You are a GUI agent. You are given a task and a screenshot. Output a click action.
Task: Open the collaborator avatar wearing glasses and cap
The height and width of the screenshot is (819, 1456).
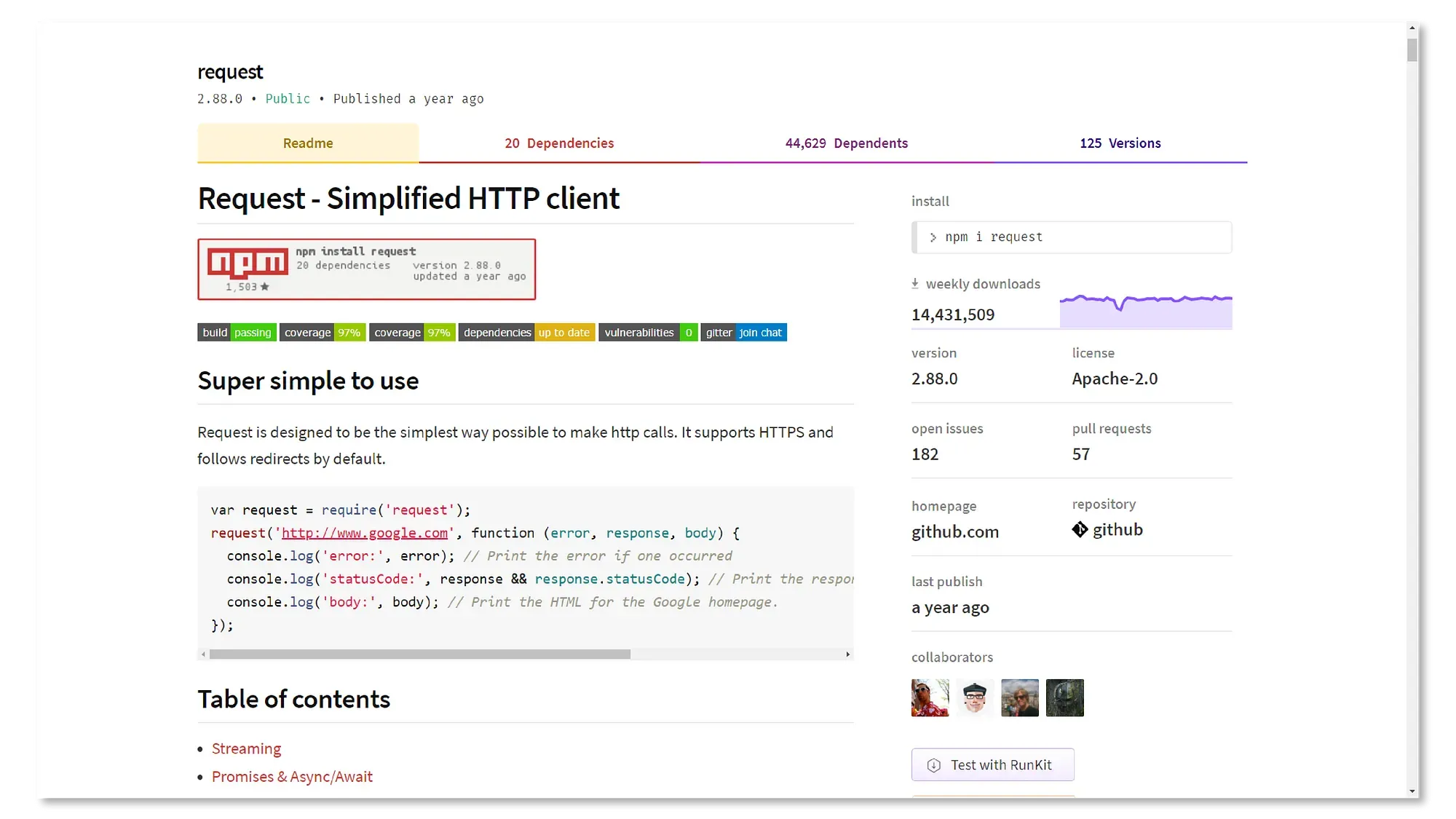(975, 698)
